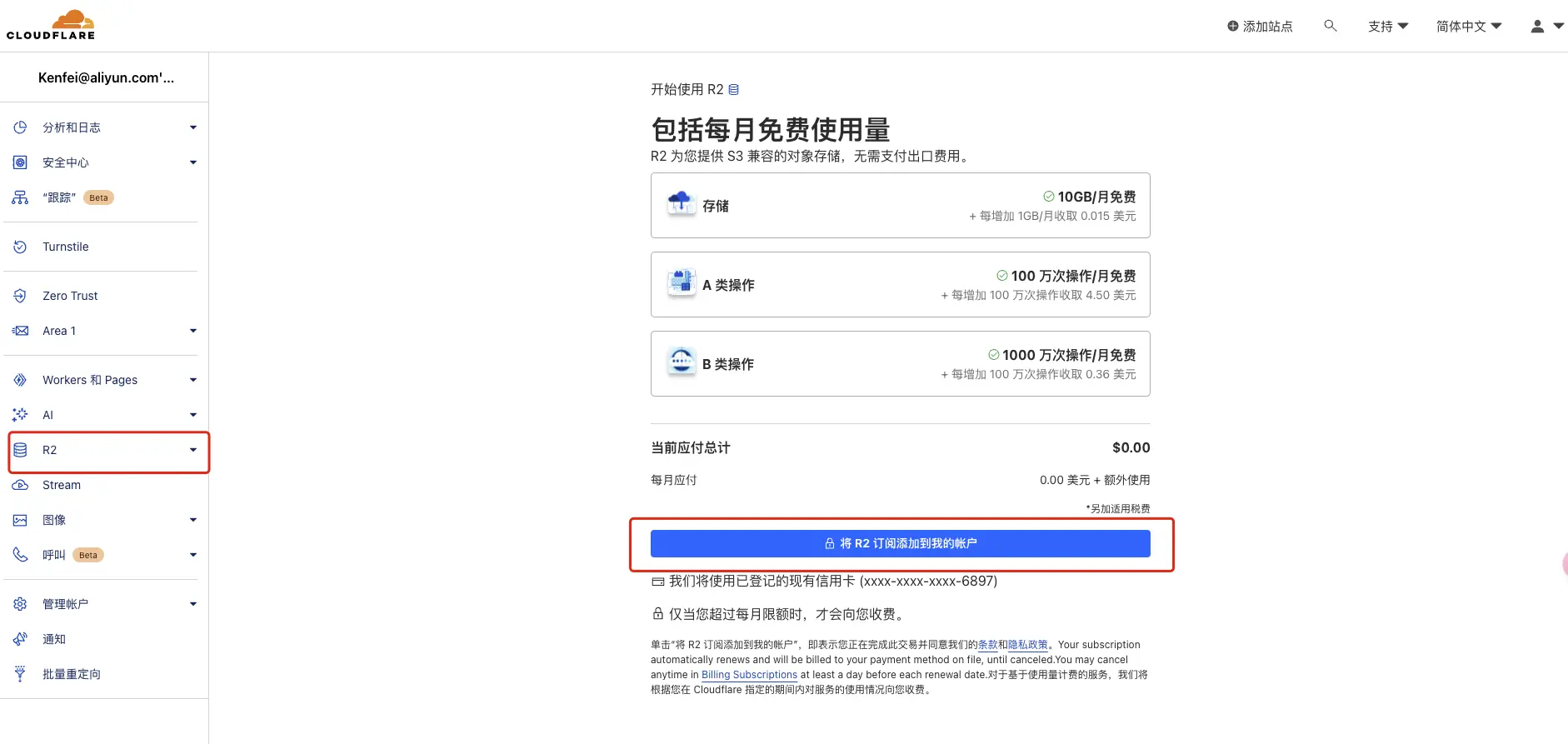Screen dimensions: 1568x744
Task: Click the Kenfei@aliyun.com account name
Action: pos(106,77)
